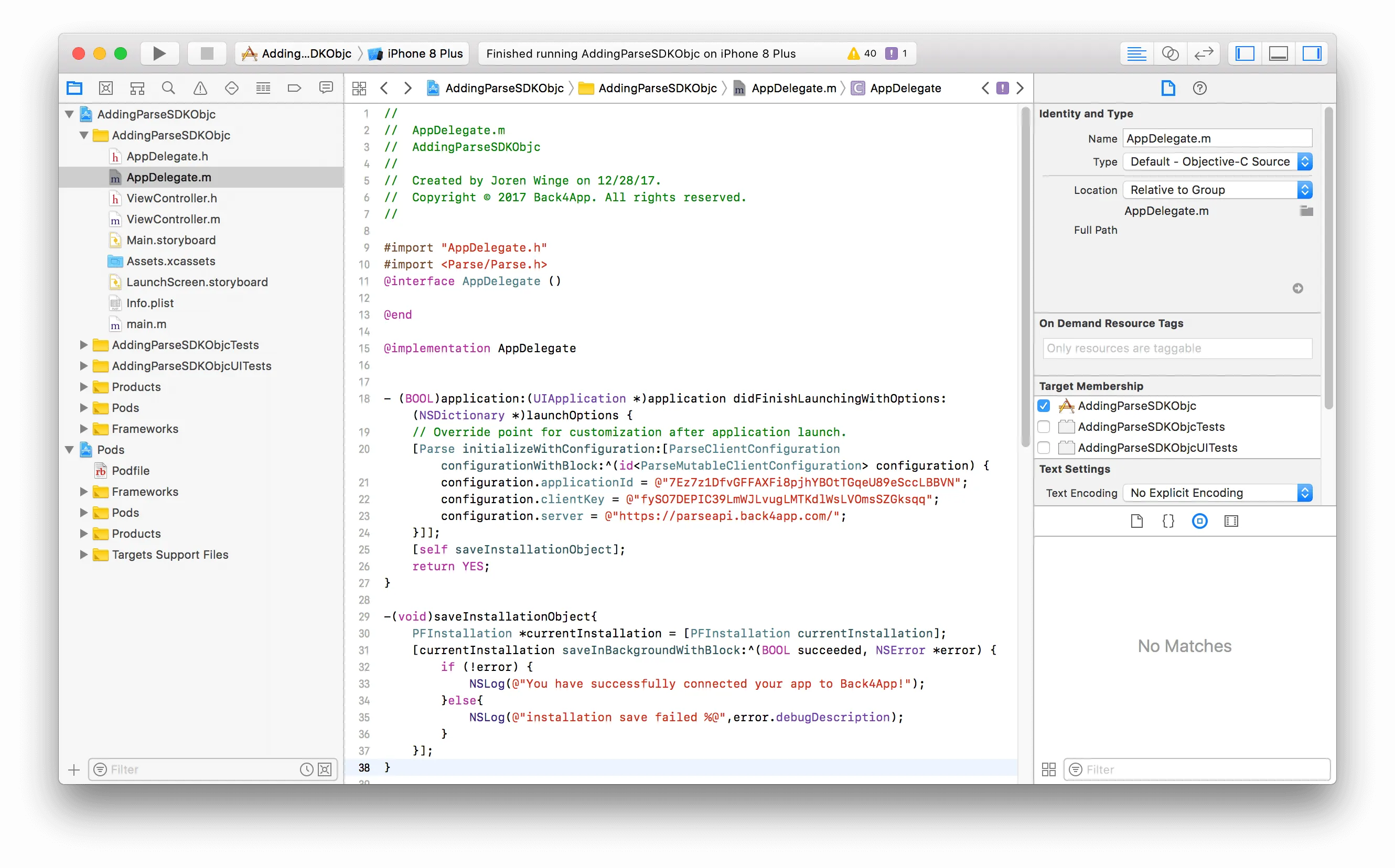Click the grid/structure view toggle icon

(1048, 769)
